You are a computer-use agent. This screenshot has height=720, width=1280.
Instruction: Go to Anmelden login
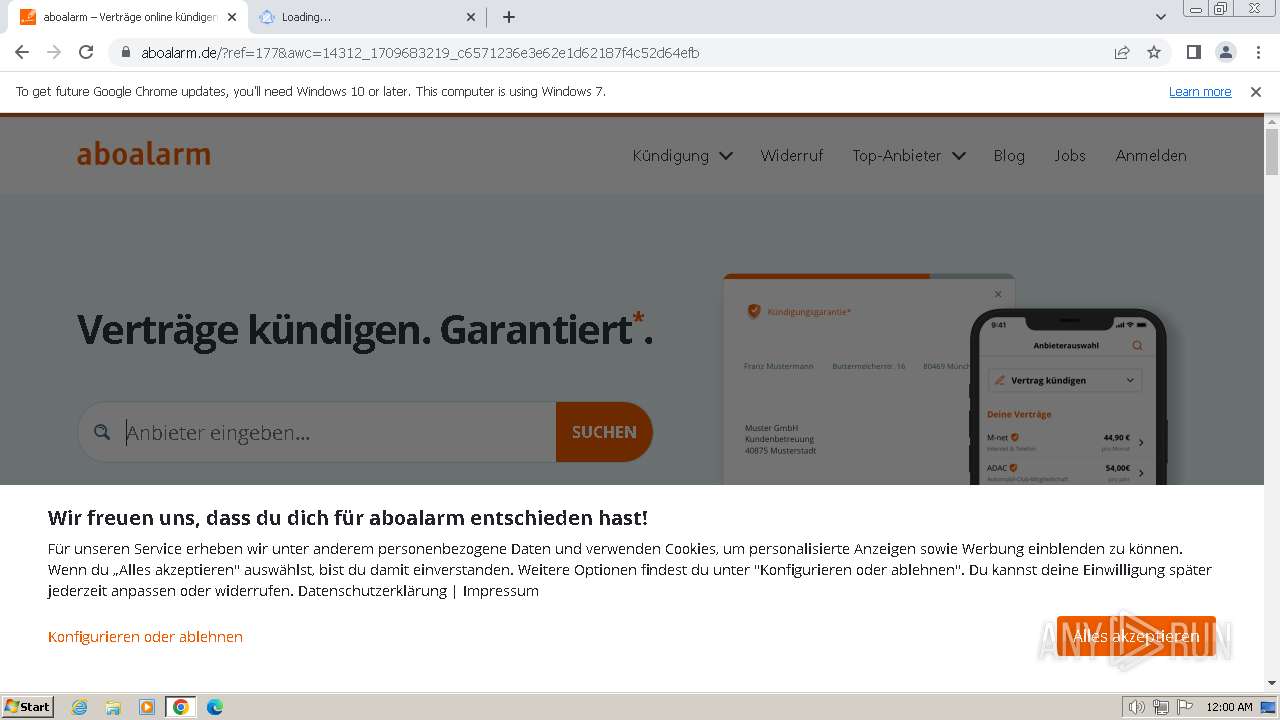(1151, 156)
